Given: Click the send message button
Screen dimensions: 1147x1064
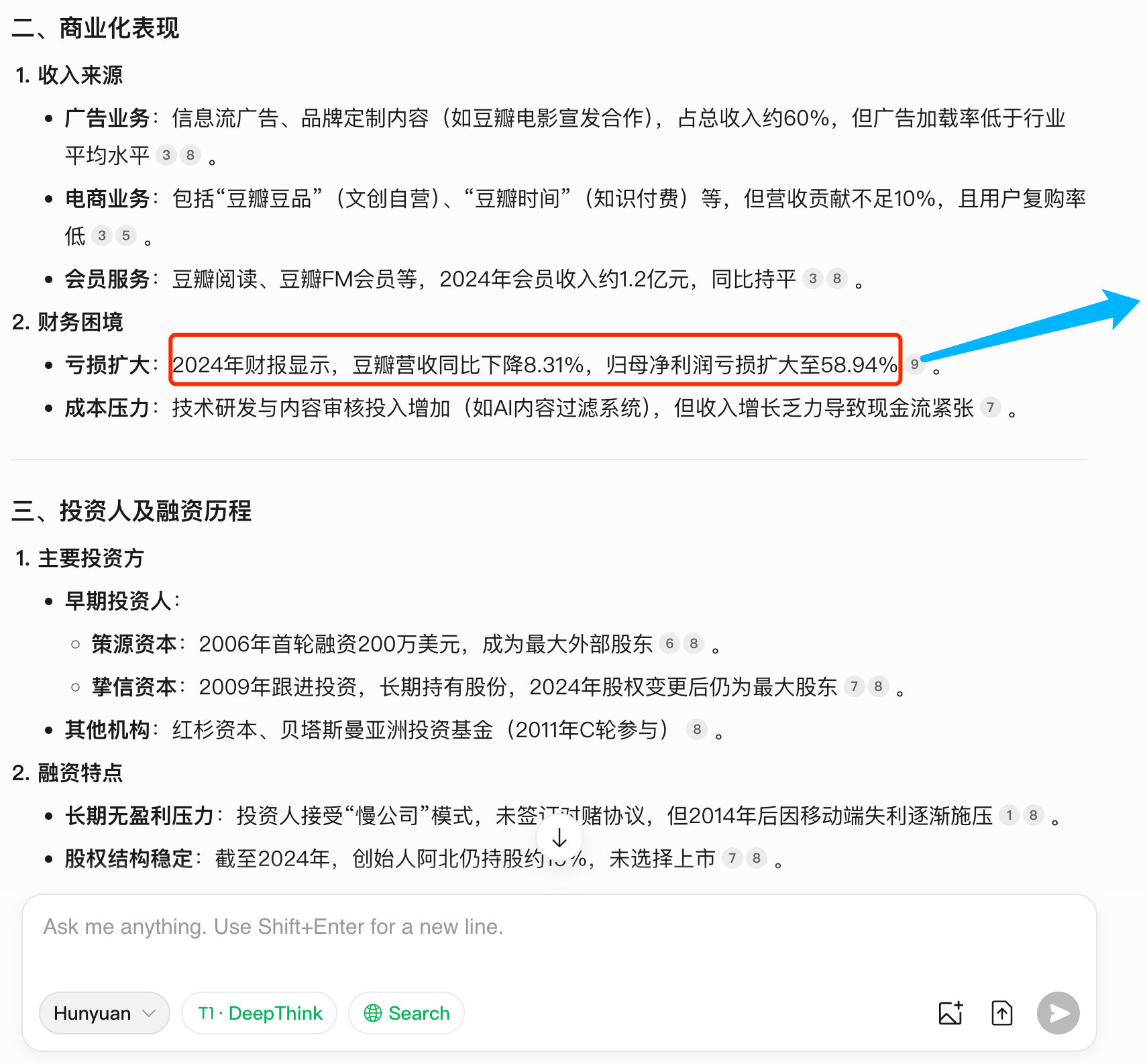Looking at the screenshot, I should click(x=1058, y=1013).
